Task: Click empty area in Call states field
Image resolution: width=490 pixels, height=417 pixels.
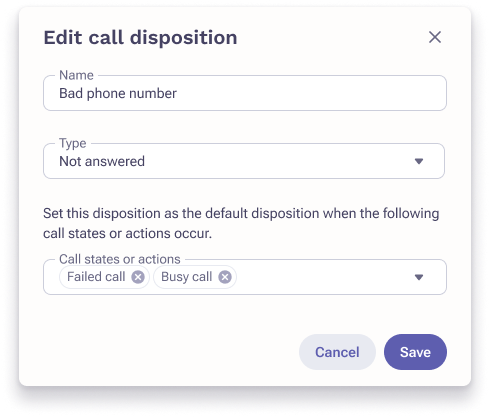Action: 323,277
